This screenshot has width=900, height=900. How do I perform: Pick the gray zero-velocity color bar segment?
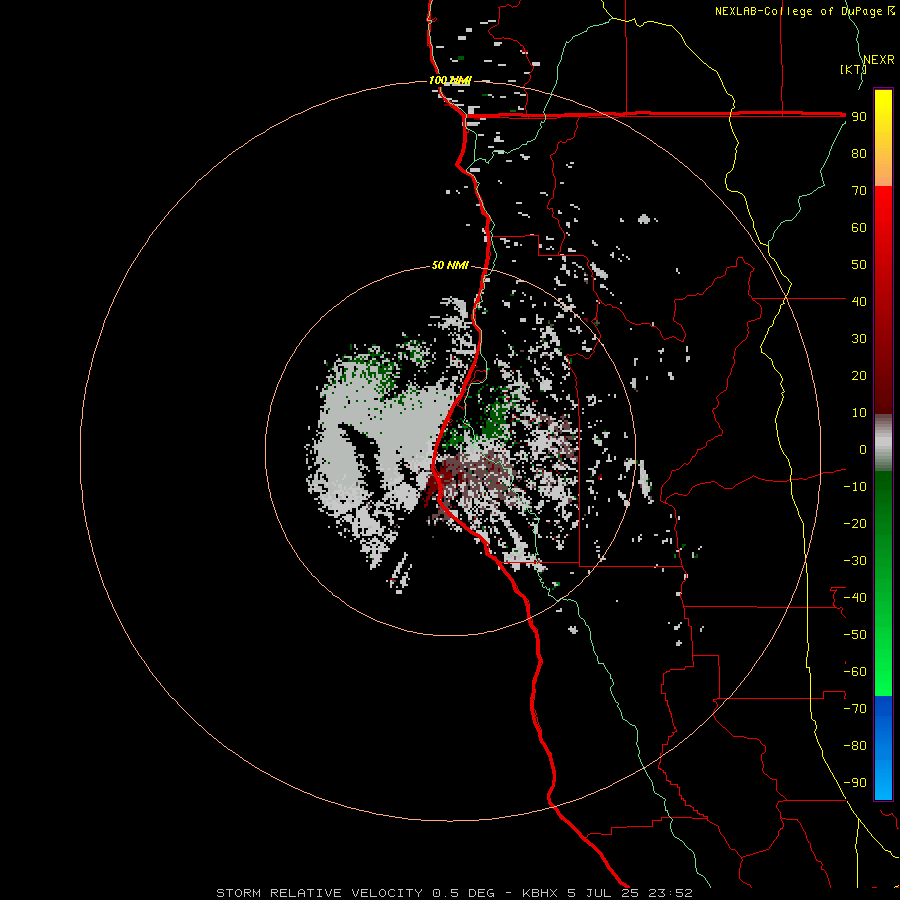click(x=883, y=443)
